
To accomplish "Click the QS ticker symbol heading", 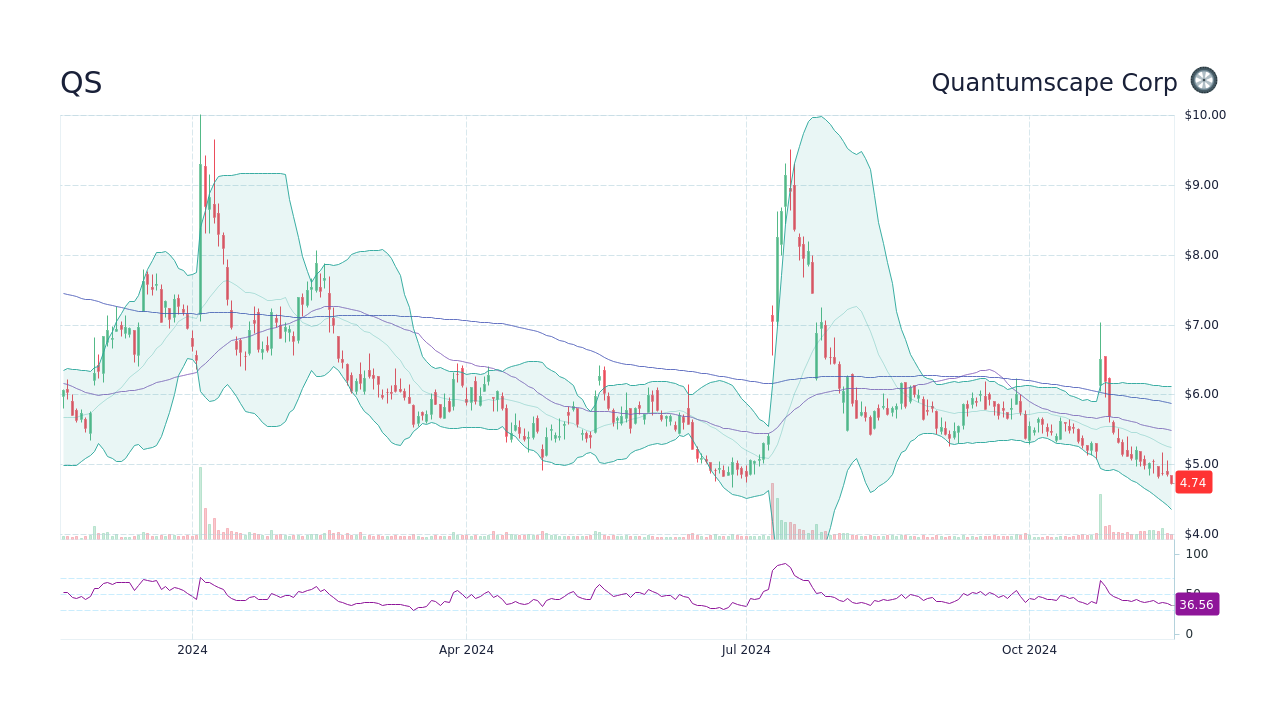I will (x=81, y=83).
